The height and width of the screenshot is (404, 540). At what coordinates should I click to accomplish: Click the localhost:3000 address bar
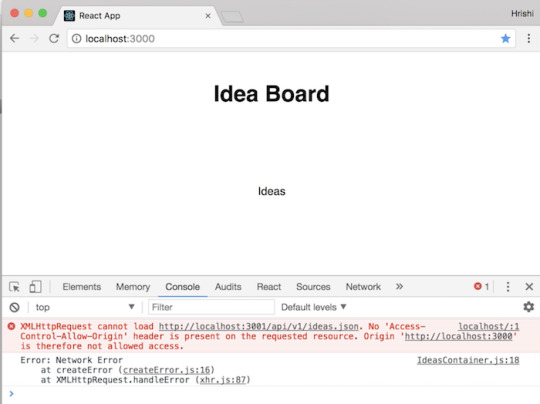[291, 39]
